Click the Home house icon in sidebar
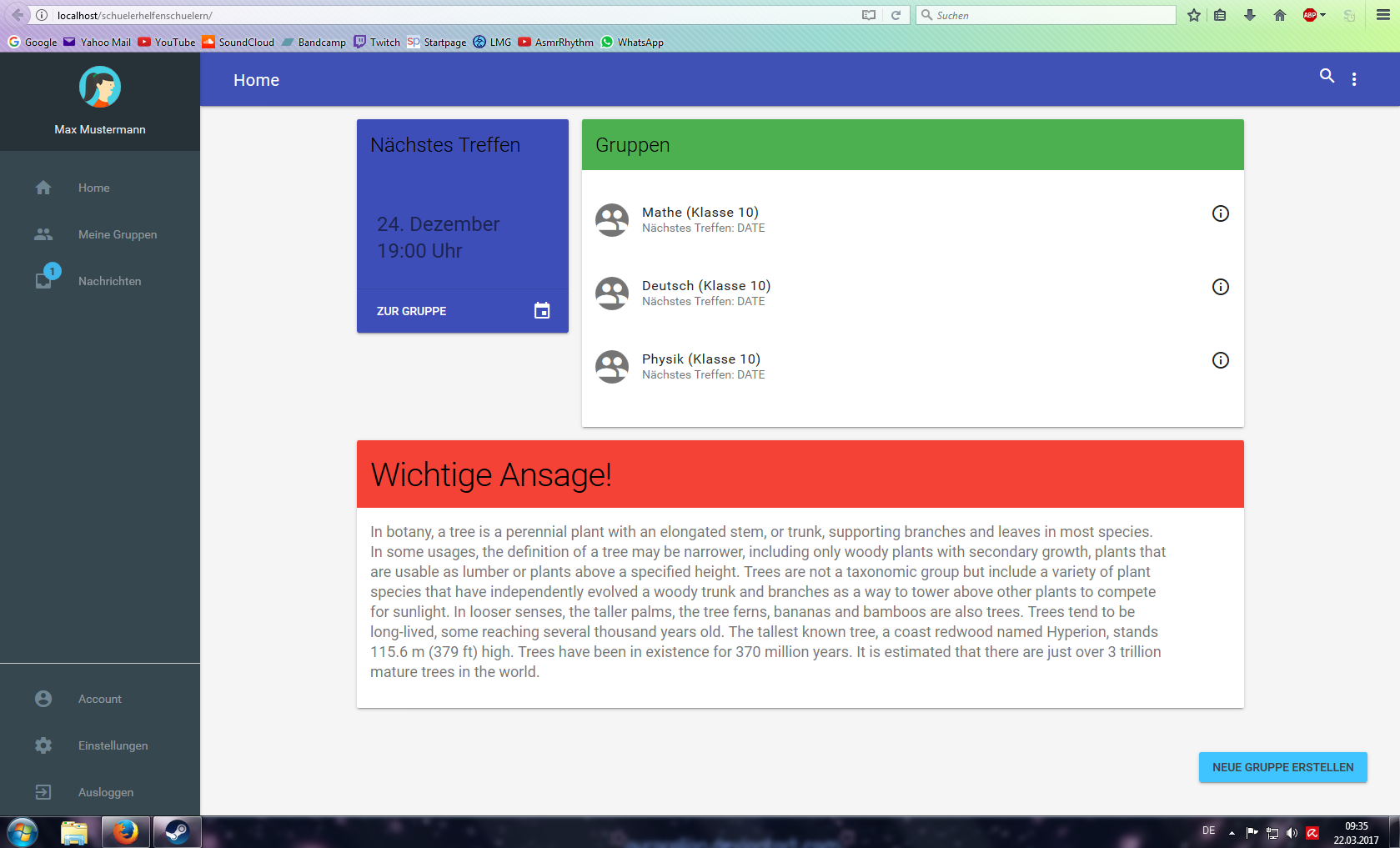The width and height of the screenshot is (1400, 848). coord(43,188)
